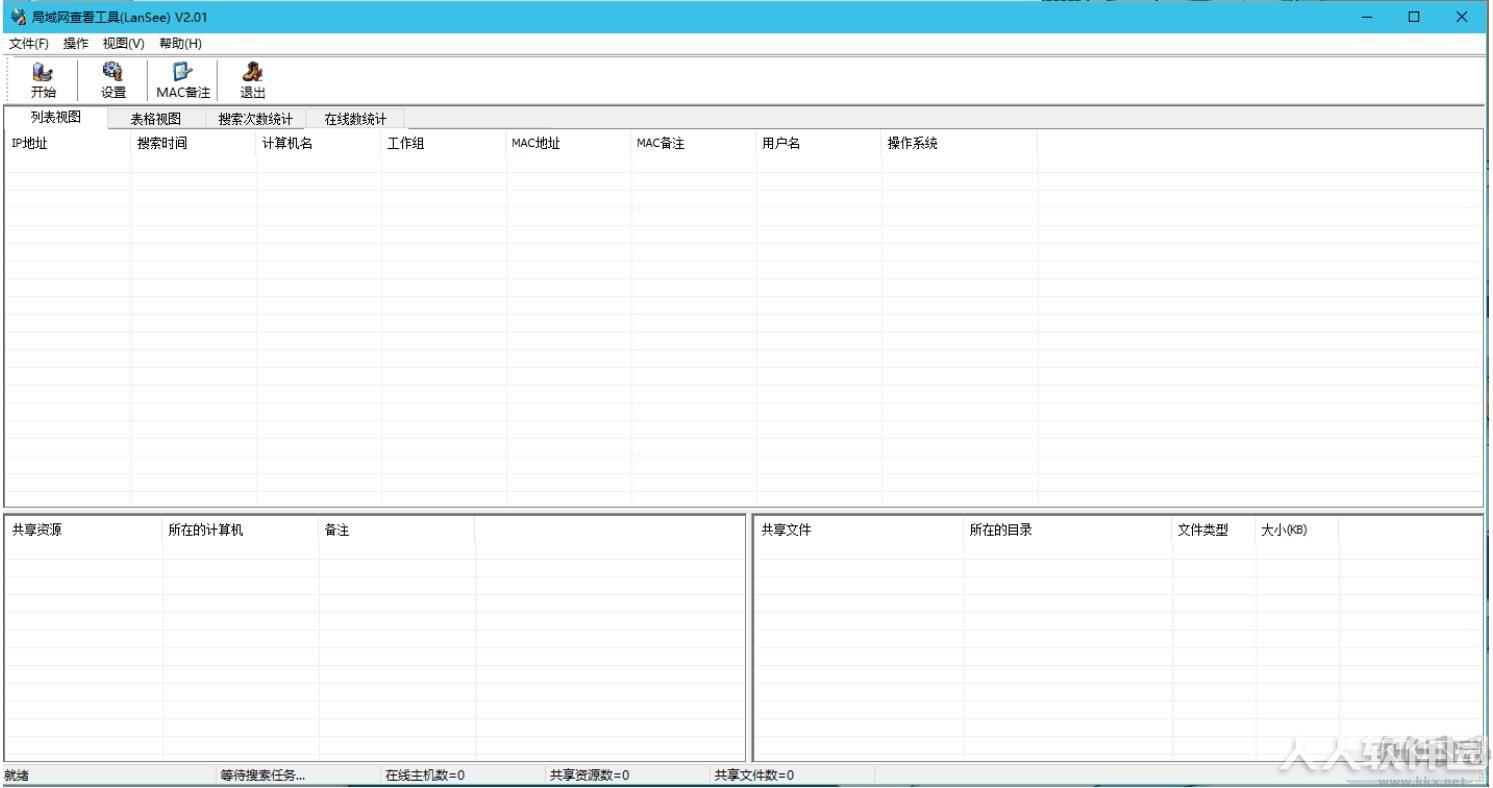The height and width of the screenshot is (788, 1493).
Task: Switch to the 搜索次数统计 tab
Action: pyautogui.click(x=256, y=119)
